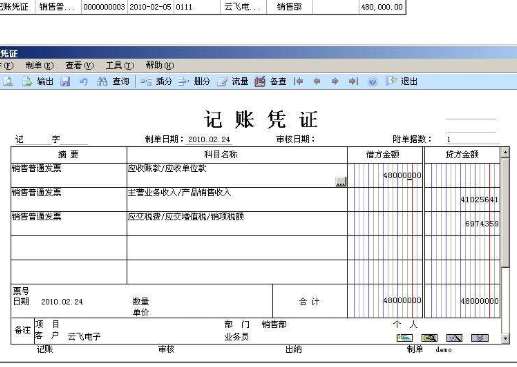Click the 插分 insert entry button
The height and width of the screenshot is (367, 517).
(156, 81)
